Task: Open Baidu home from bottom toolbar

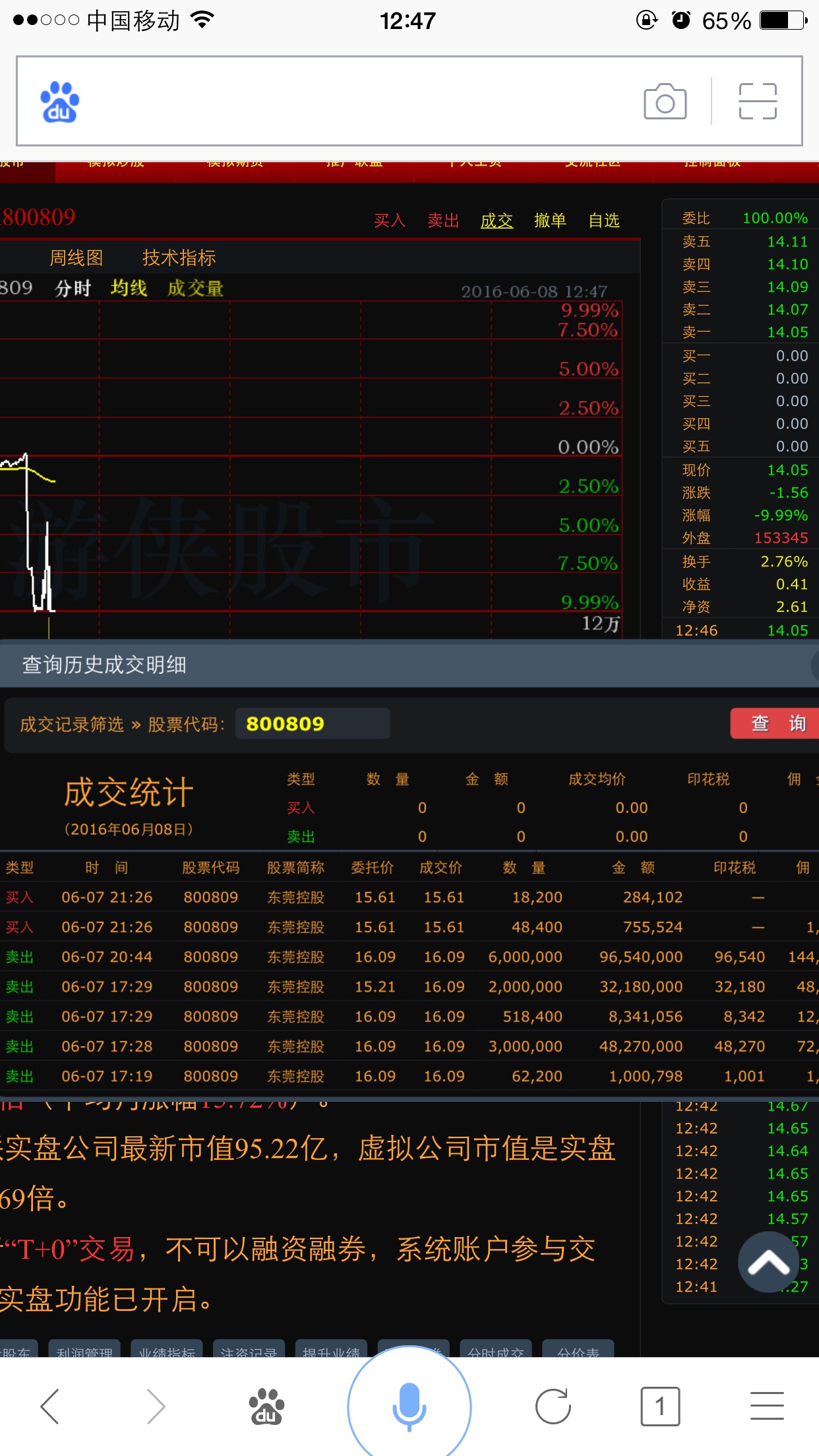Action: [266, 1406]
